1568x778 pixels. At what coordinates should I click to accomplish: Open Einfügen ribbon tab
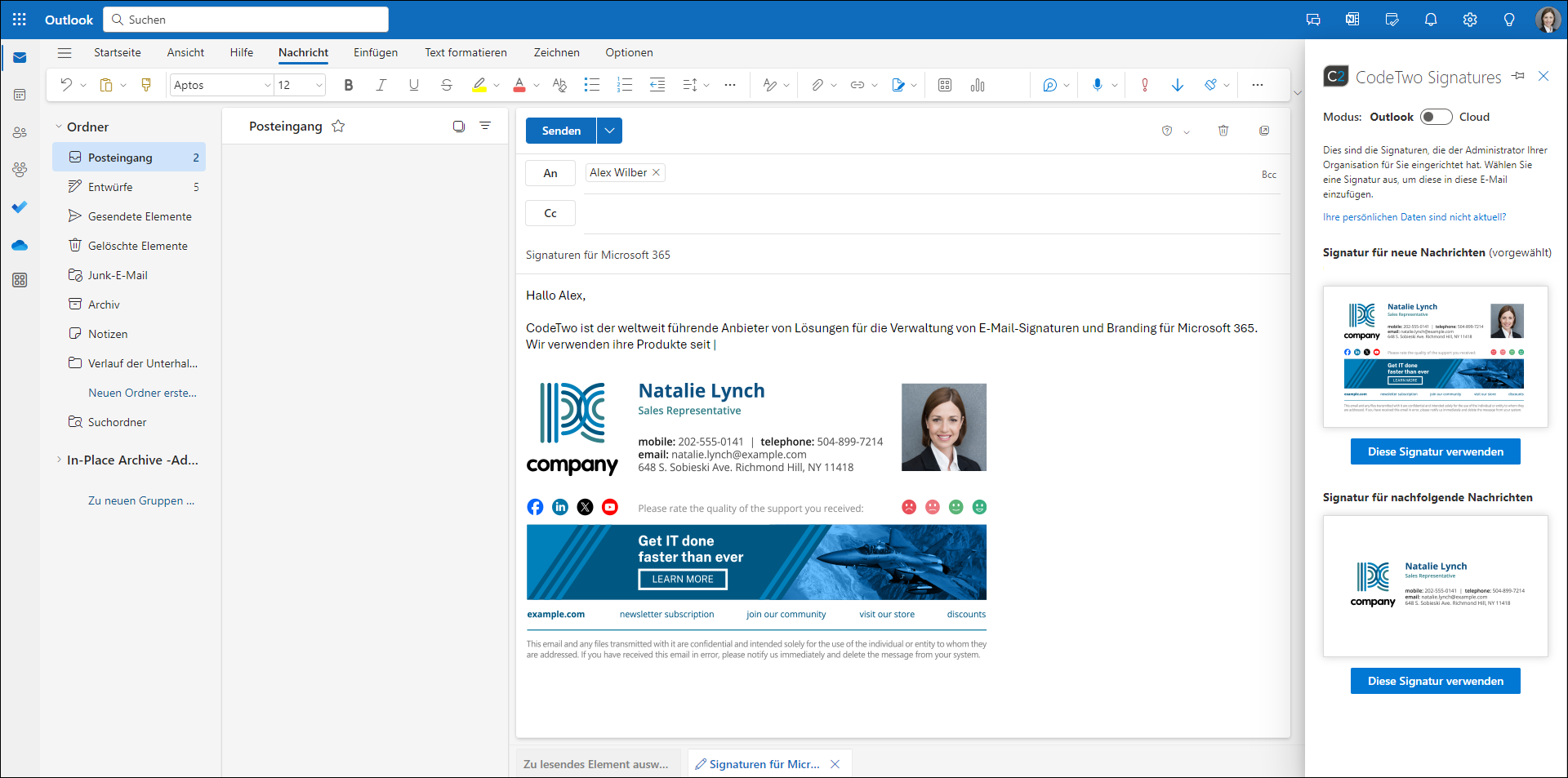click(x=376, y=52)
